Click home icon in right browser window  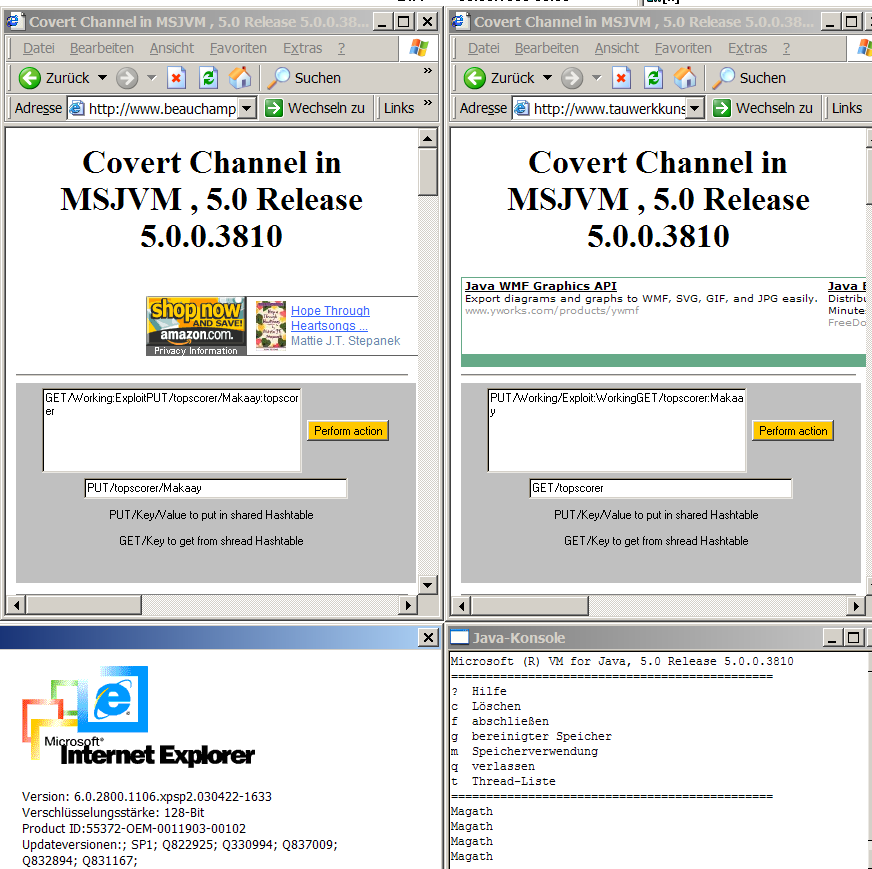[x=685, y=78]
